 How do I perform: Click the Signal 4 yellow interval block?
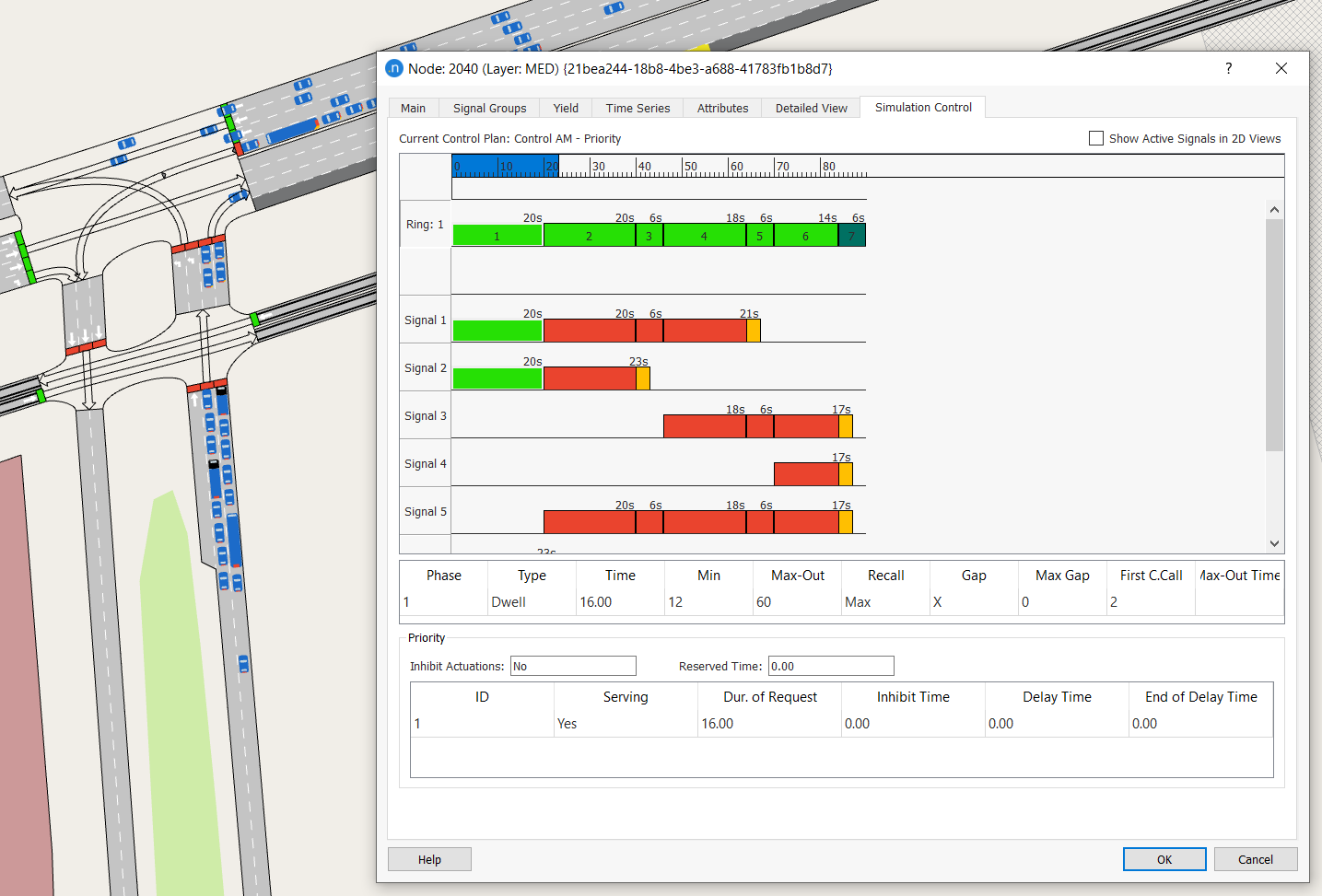click(846, 474)
